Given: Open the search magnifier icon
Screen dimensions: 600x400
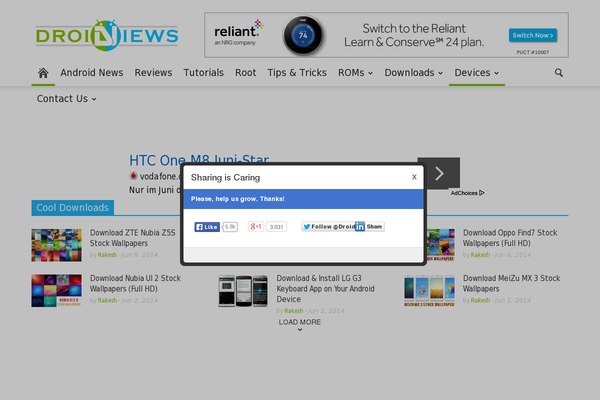Looking at the screenshot, I should click(x=558, y=73).
